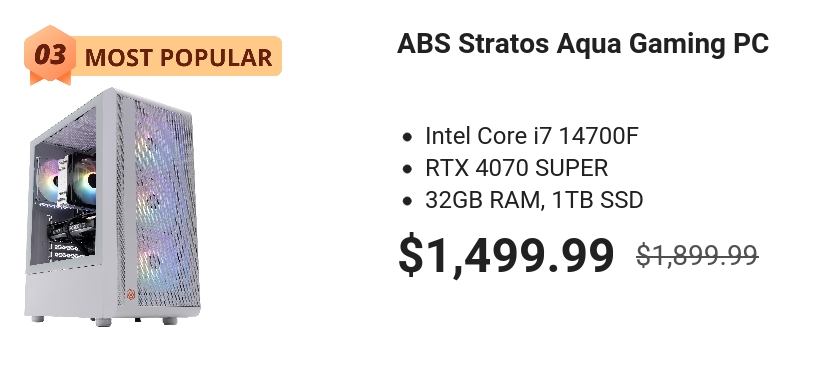
Task: Select the Intel Core i7 14700F spec line
Action: tap(532, 136)
